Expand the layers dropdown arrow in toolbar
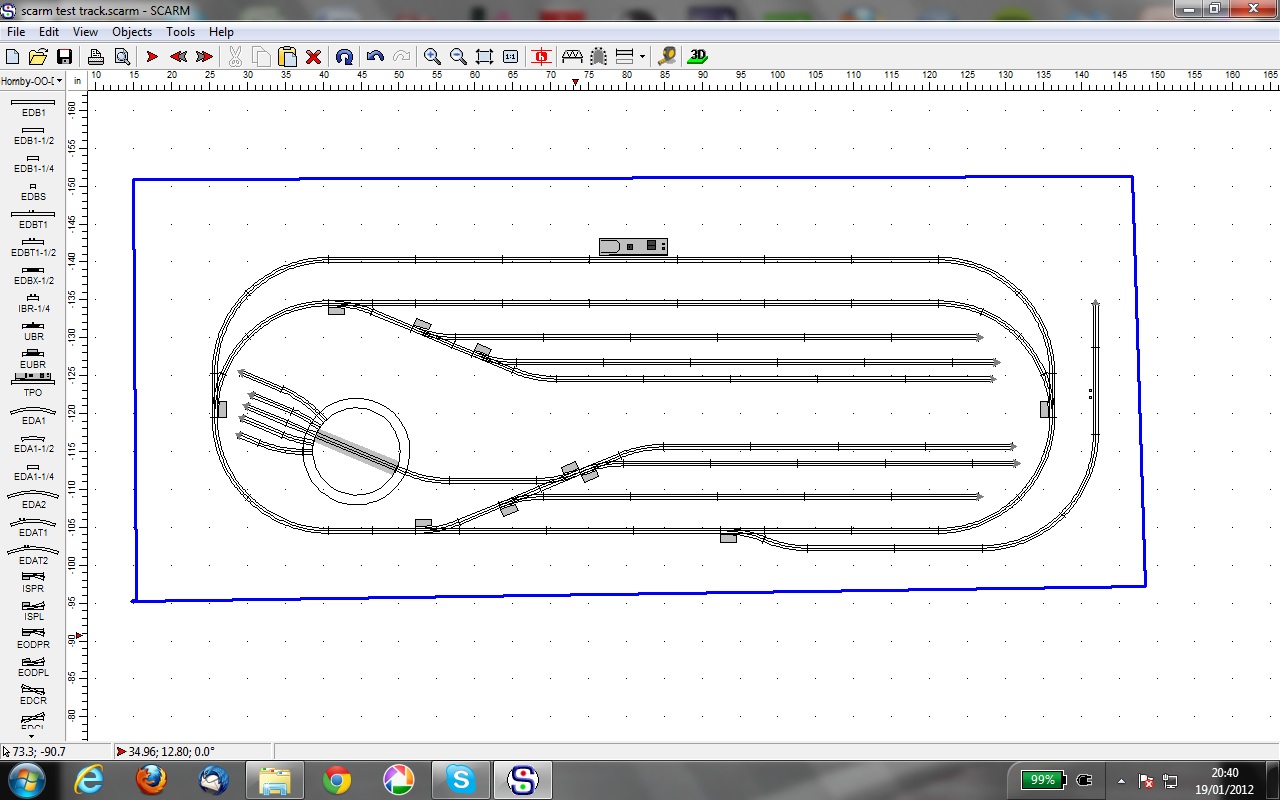 tap(642, 57)
